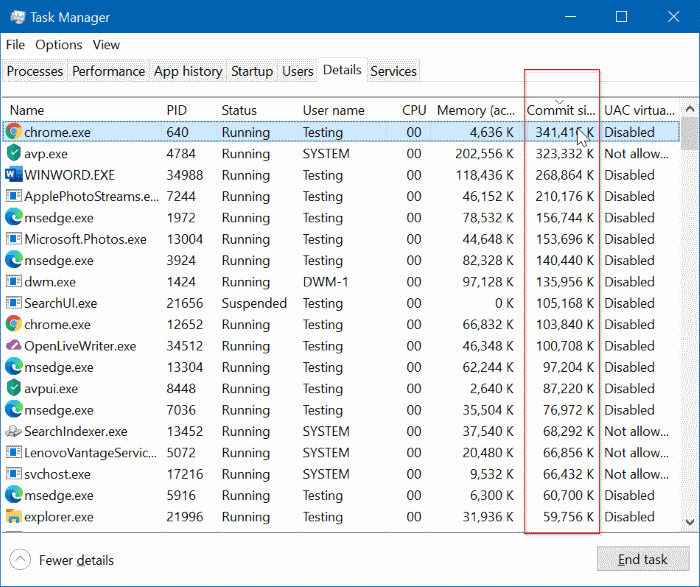Click the Edge icon for PID 3924
The width and height of the screenshot is (700, 587).
click(x=14, y=260)
